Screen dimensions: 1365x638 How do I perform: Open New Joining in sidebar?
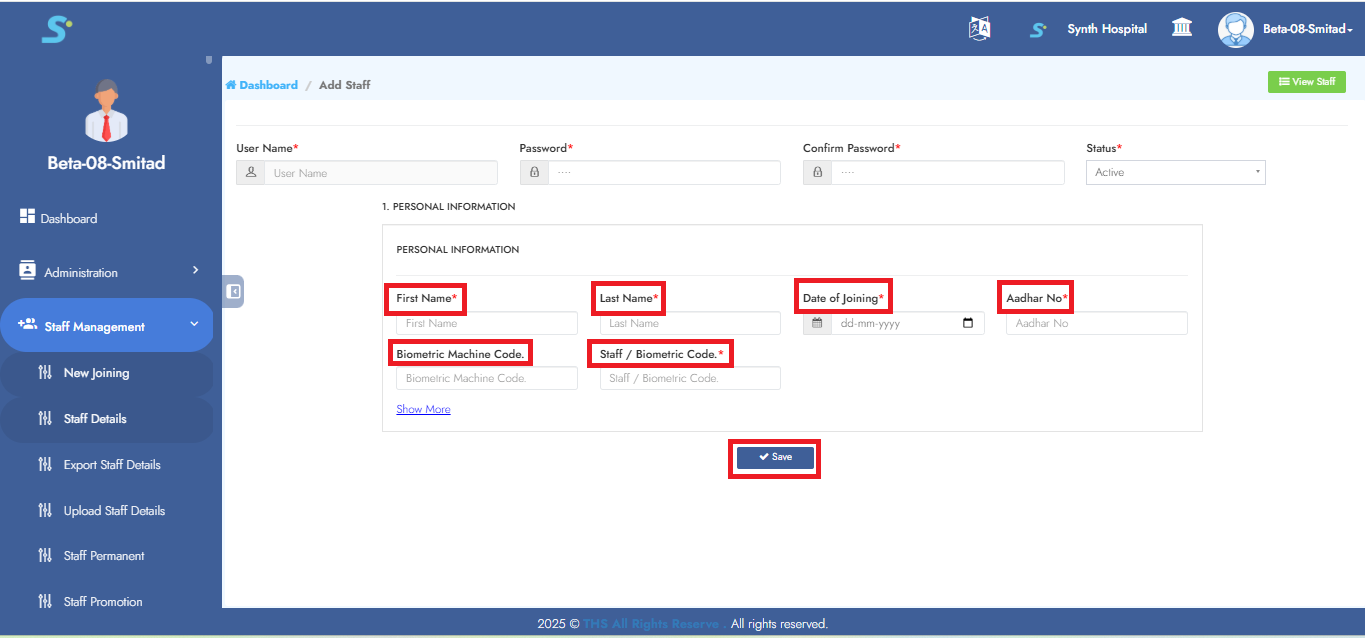tap(96, 373)
